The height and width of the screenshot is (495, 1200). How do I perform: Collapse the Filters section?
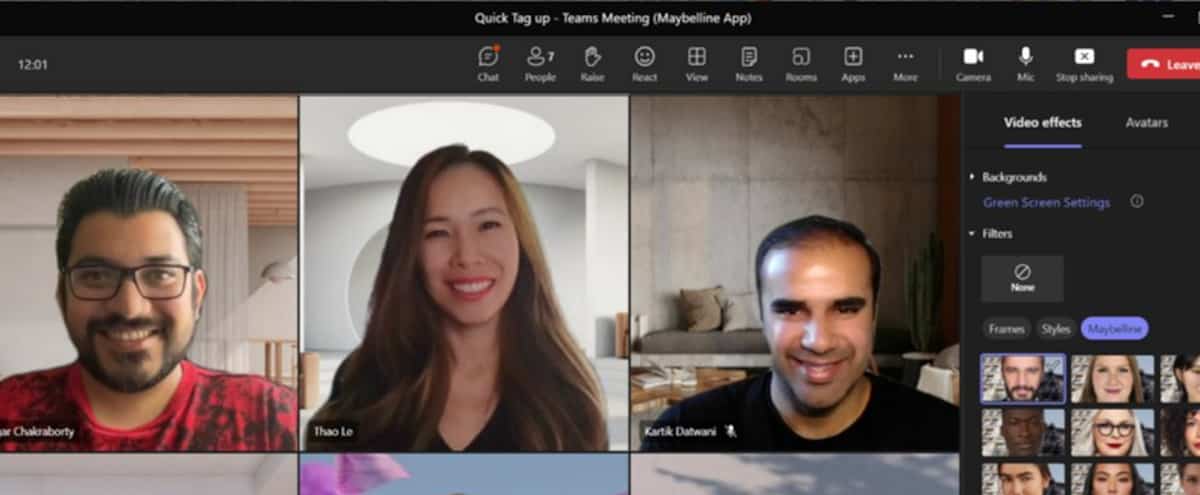[x=990, y=233]
